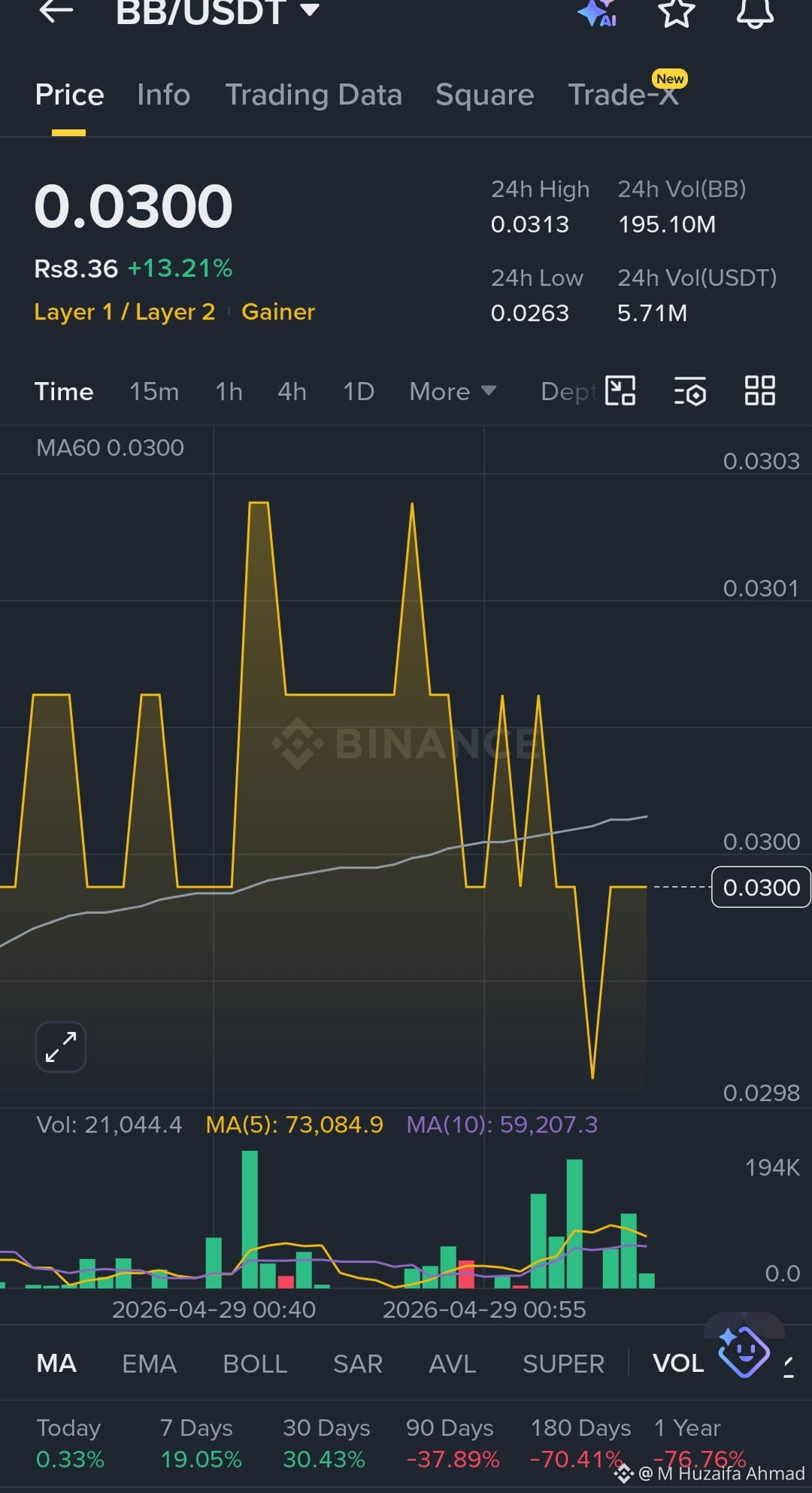Open the Trading Data tab
This screenshot has height=1493, width=812.
pos(314,96)
